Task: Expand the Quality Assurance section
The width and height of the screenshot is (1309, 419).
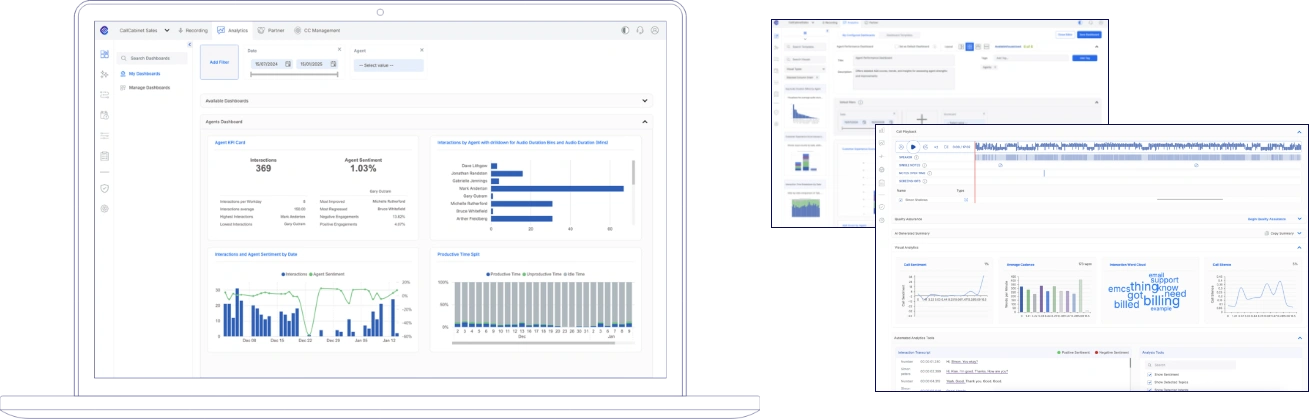Action: pyautogui.click(x=1299, y=217)
